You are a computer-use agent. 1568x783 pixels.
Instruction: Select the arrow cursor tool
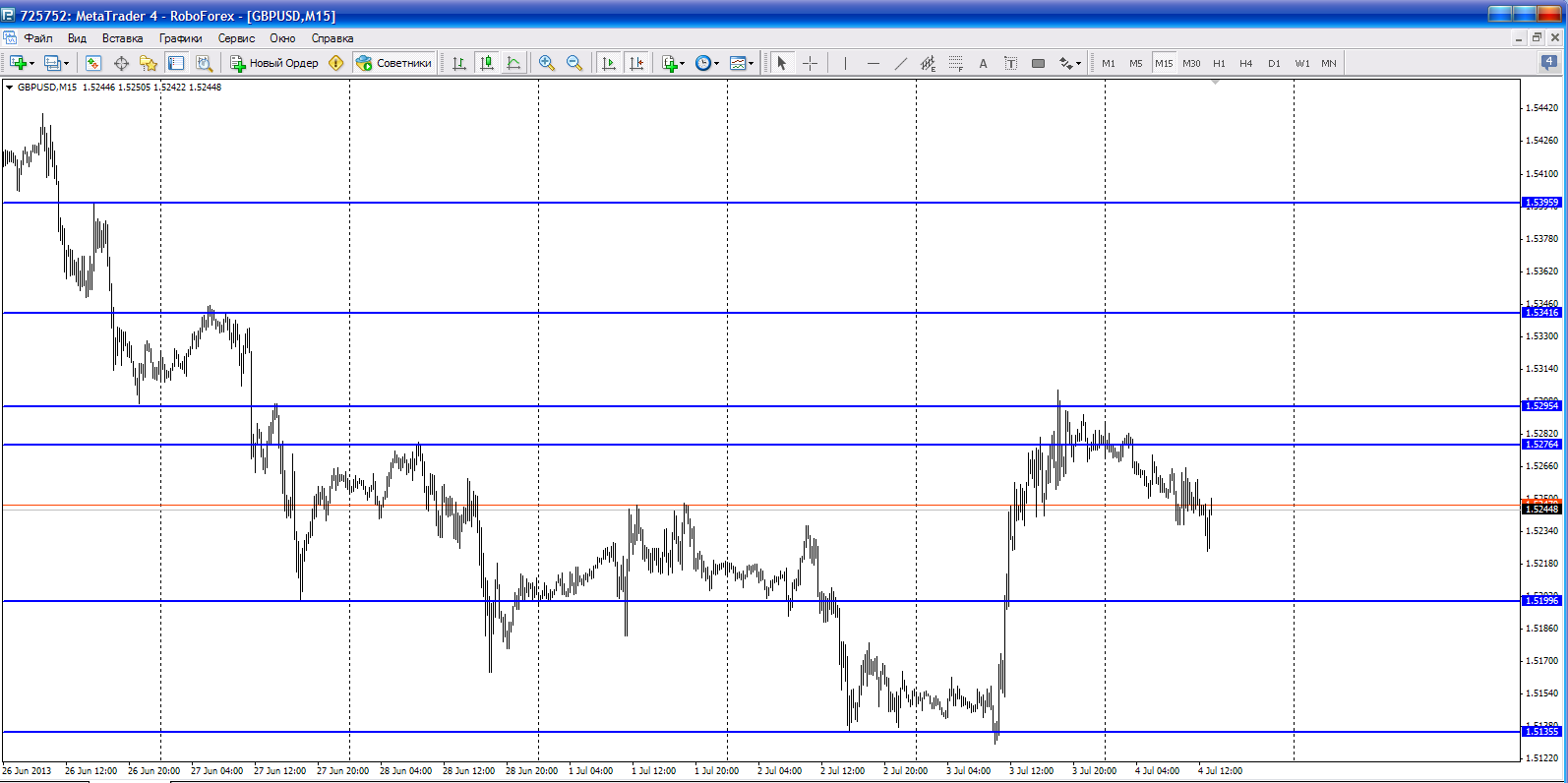click(782, 63)
